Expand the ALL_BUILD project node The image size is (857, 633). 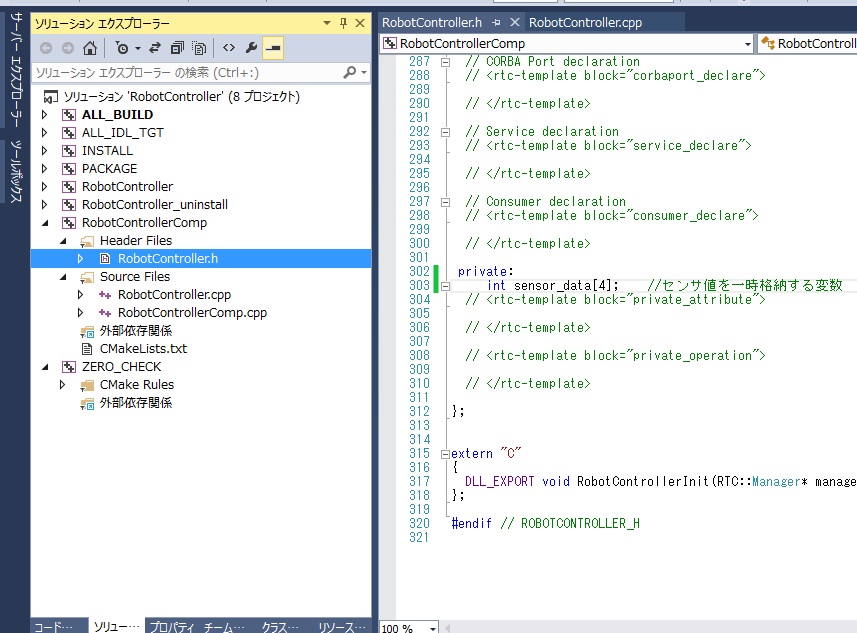[44, 115]
